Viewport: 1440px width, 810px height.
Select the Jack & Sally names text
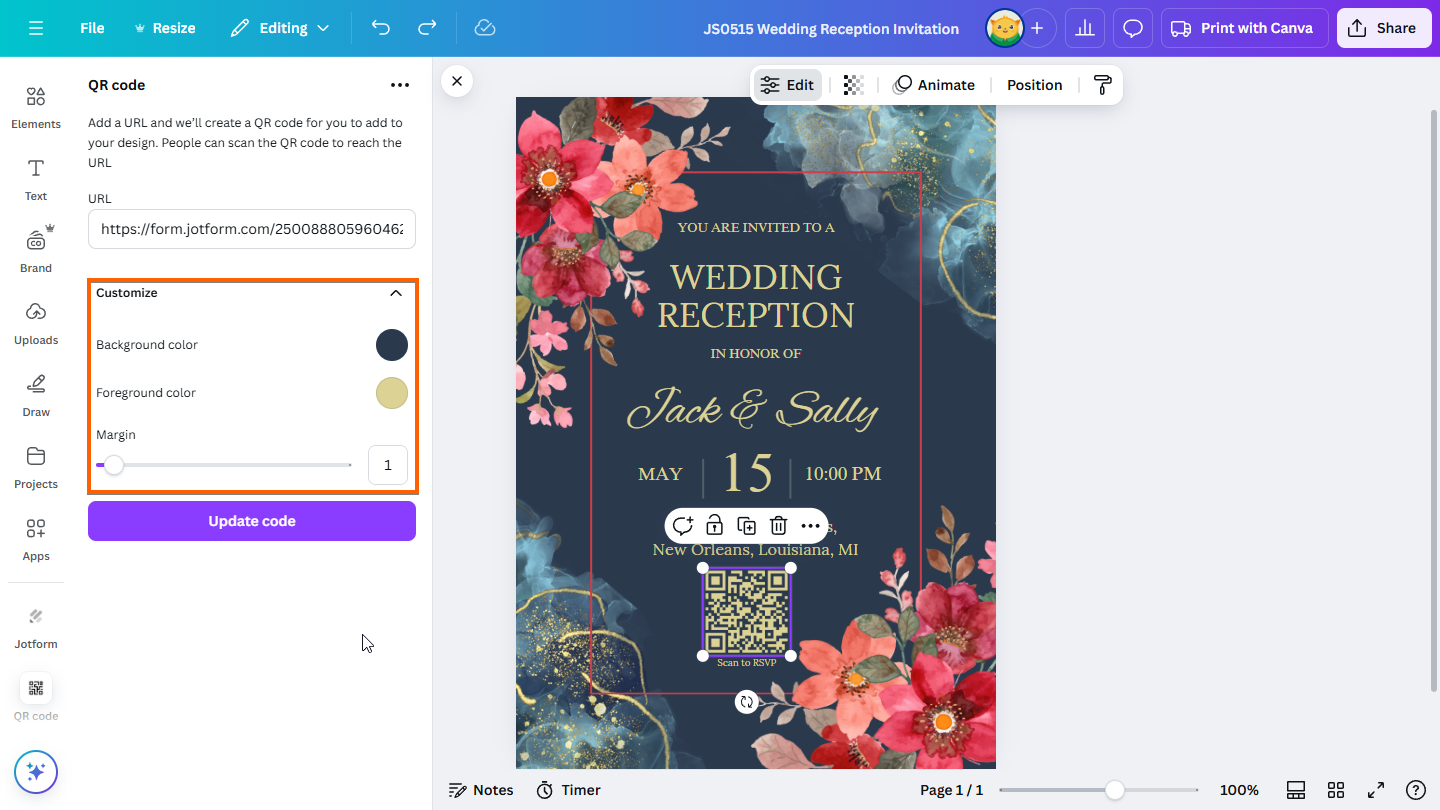tap(753, 409)
